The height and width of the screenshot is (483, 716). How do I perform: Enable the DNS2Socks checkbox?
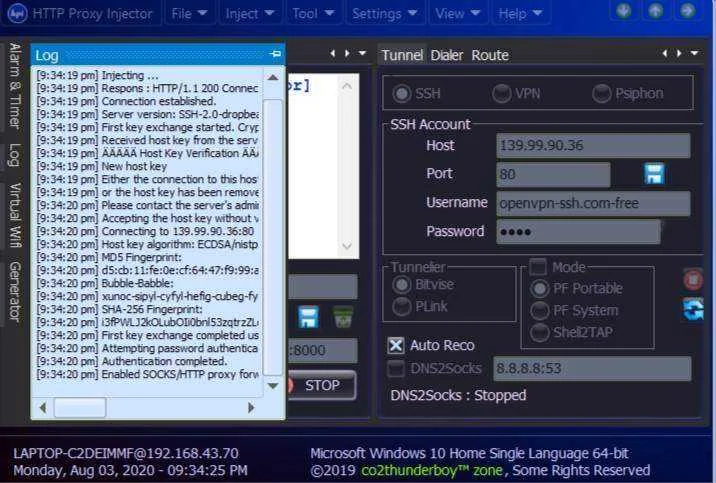coord(396,368)
